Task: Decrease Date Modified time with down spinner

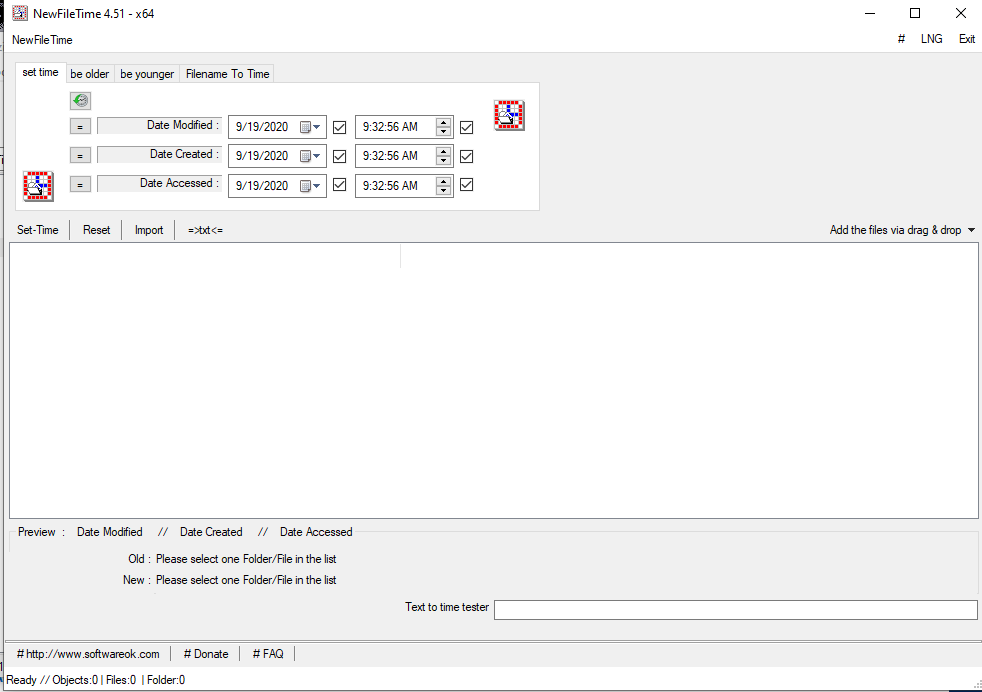Action: point(443,132)
